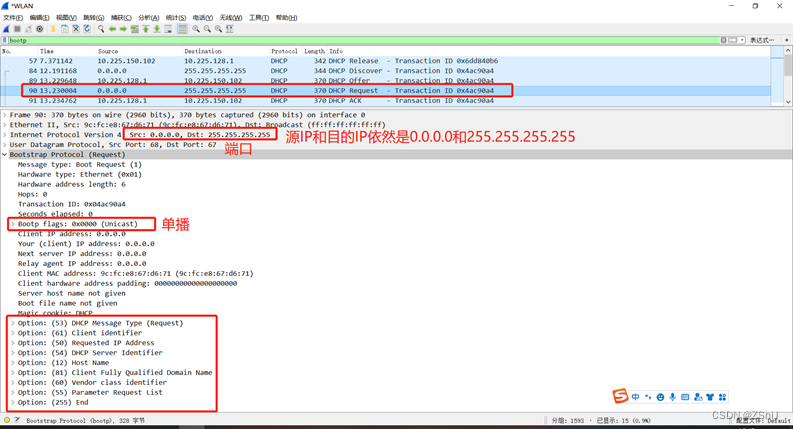Expand the Ethernet II tree node

click(x=5, y=125)
